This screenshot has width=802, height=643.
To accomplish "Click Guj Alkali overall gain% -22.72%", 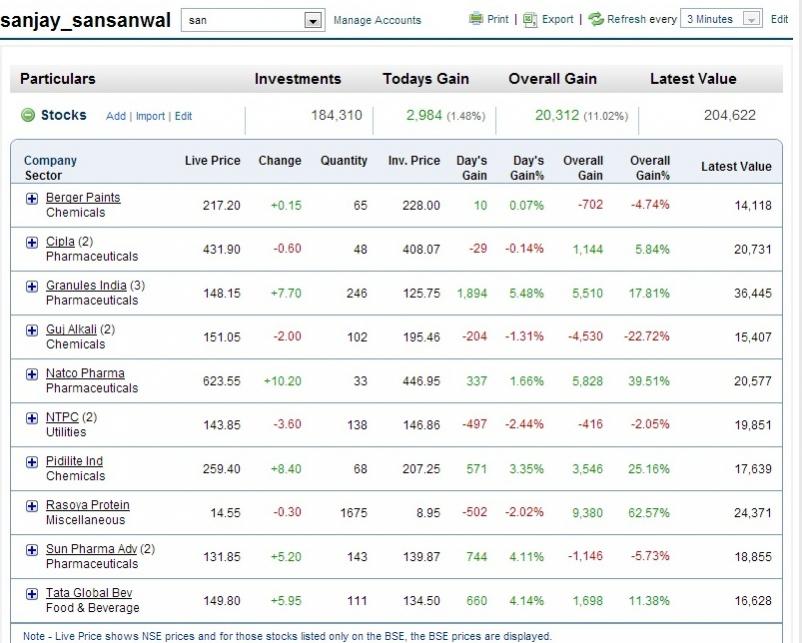I will (x=647, y=337).
